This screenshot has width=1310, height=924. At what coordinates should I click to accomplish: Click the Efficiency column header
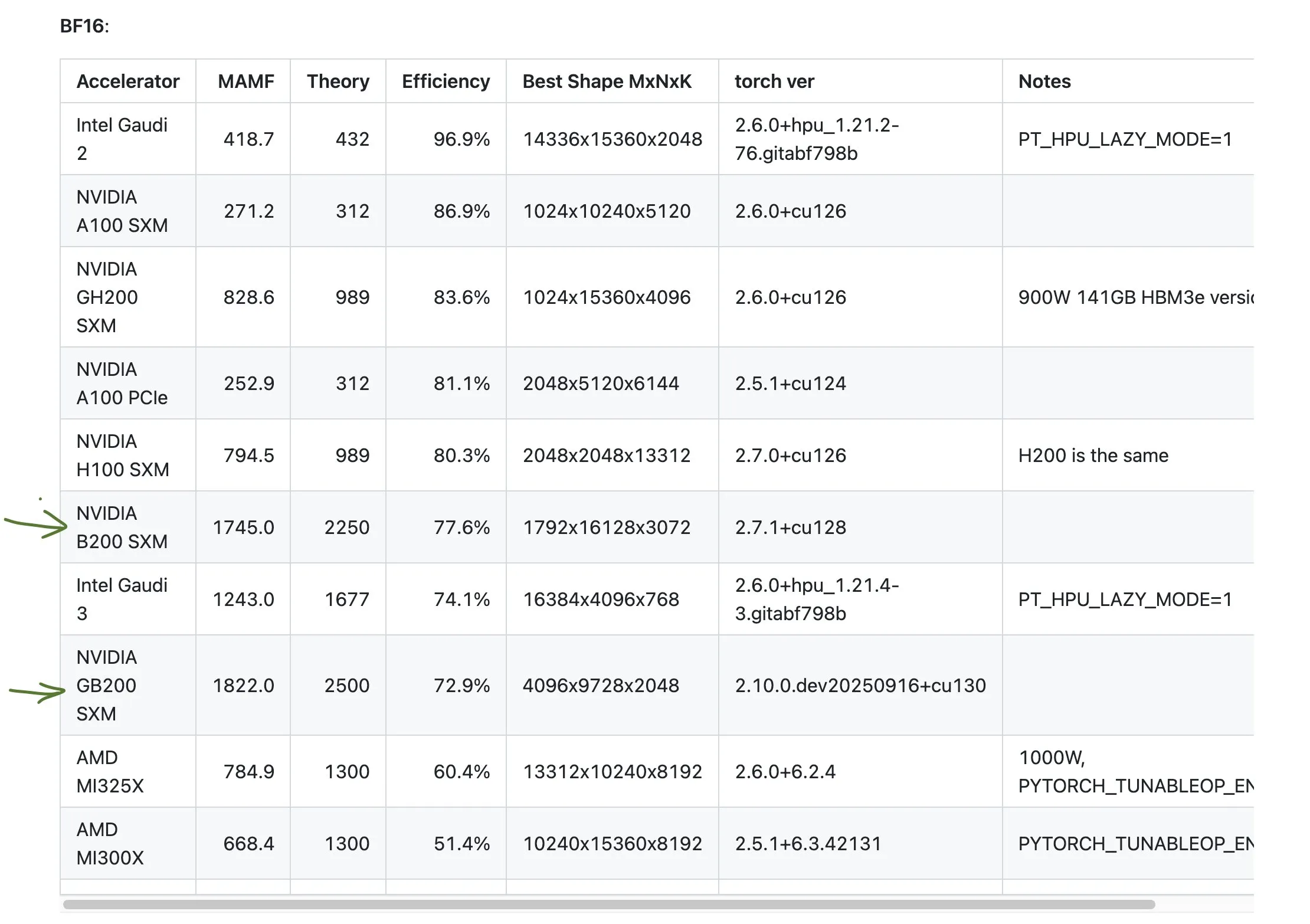(x=446, y=81)
